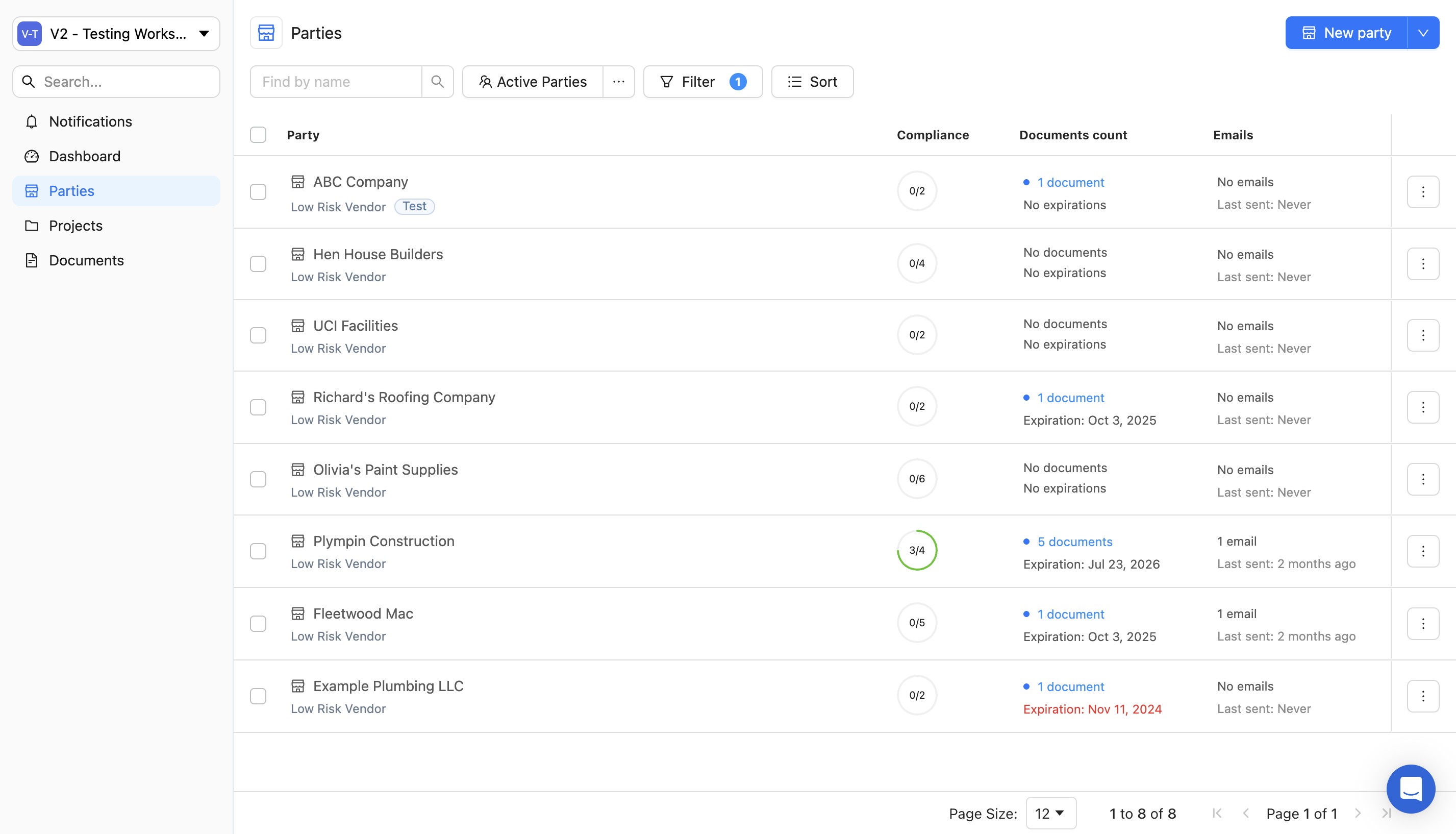1456x834 pixels.
Task: Tick the Fleetwood Mac row checkbox
Action: point(258,623)
